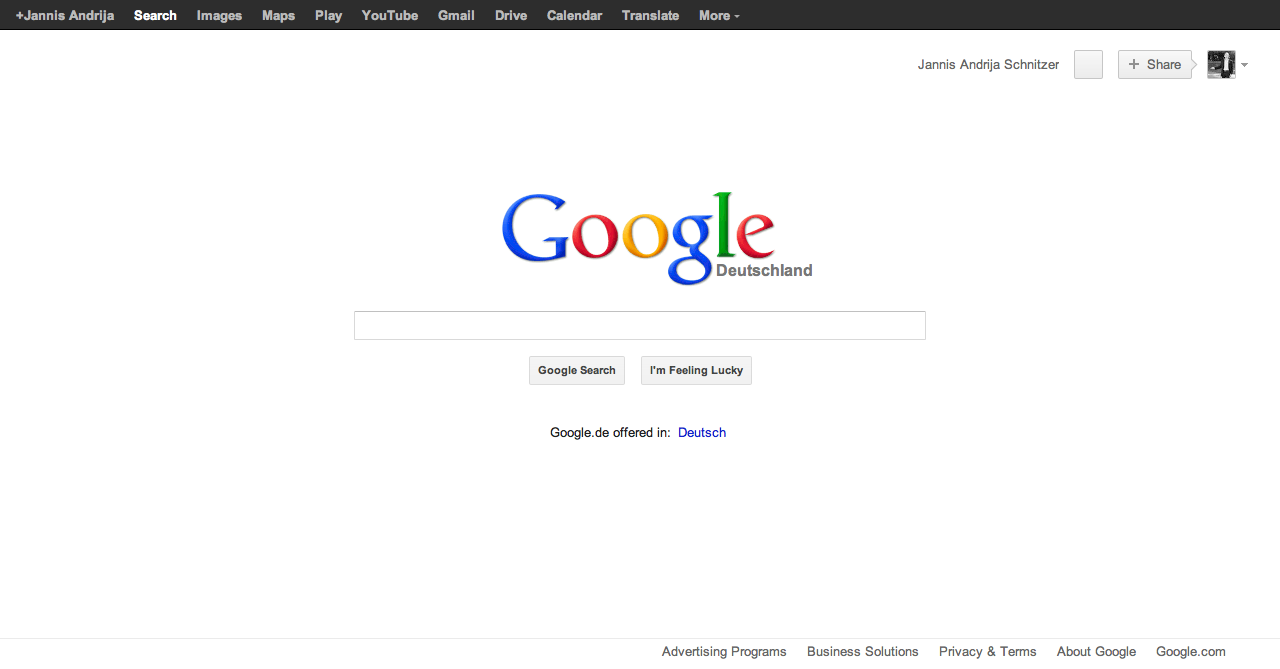Click the Google Search button
The image size is (1280, 669).
[577, 370]
